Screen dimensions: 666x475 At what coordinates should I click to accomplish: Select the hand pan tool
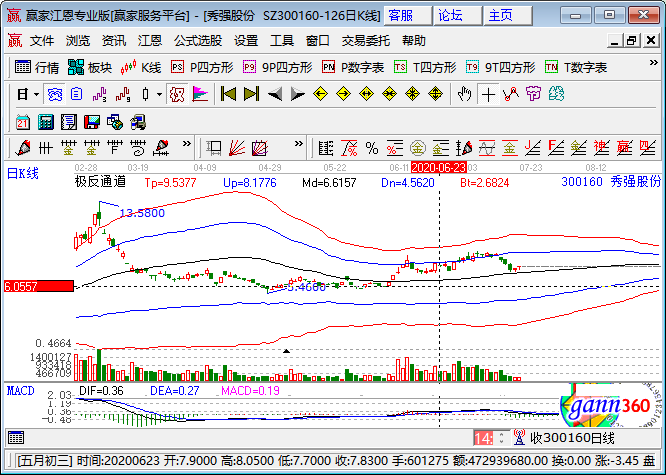coord(465,94)
